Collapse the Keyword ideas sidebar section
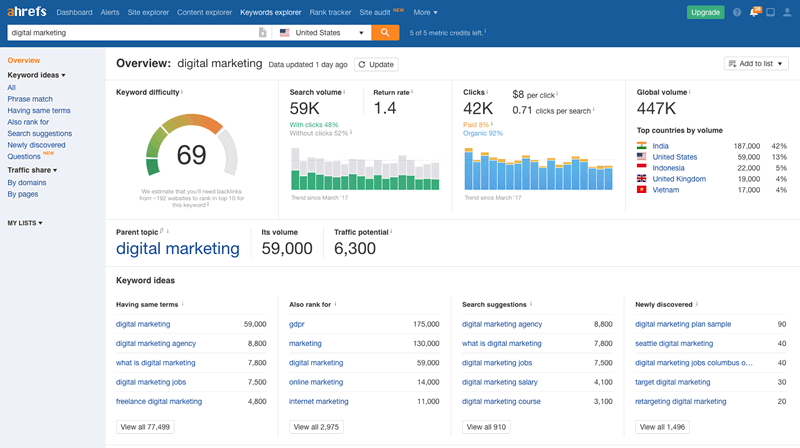The image size is (800, 448). pyautogui.click(x=36, y=75)
